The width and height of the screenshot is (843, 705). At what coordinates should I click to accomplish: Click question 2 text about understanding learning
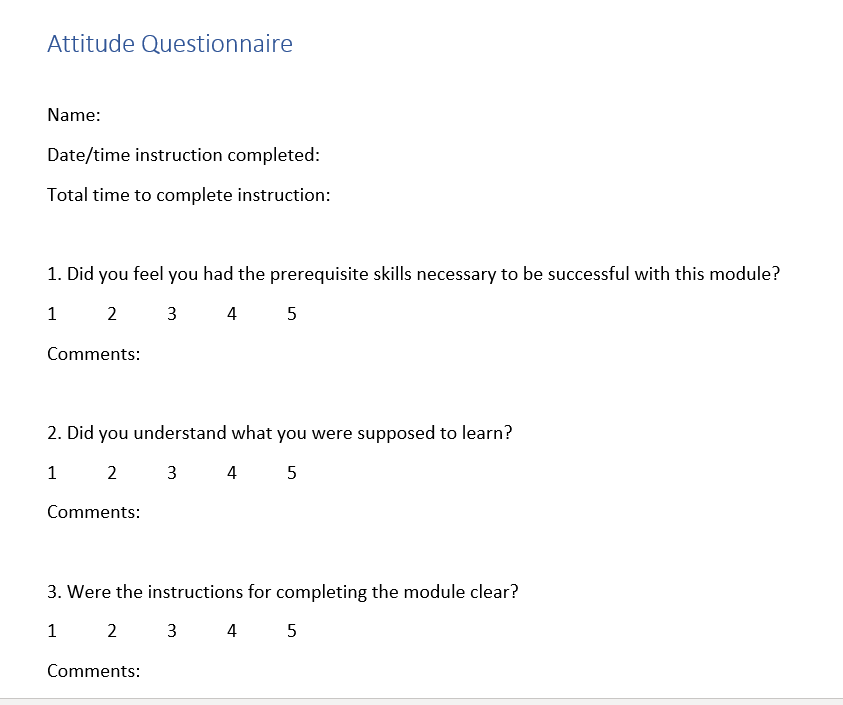[x=280, y=433]
